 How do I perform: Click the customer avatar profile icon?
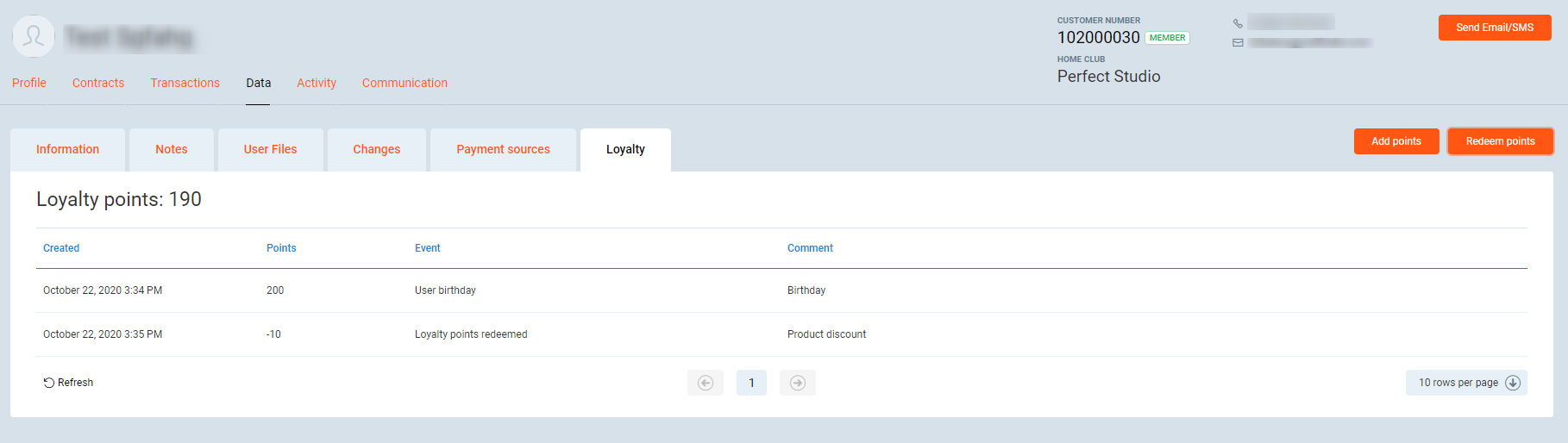coord(34,36)
